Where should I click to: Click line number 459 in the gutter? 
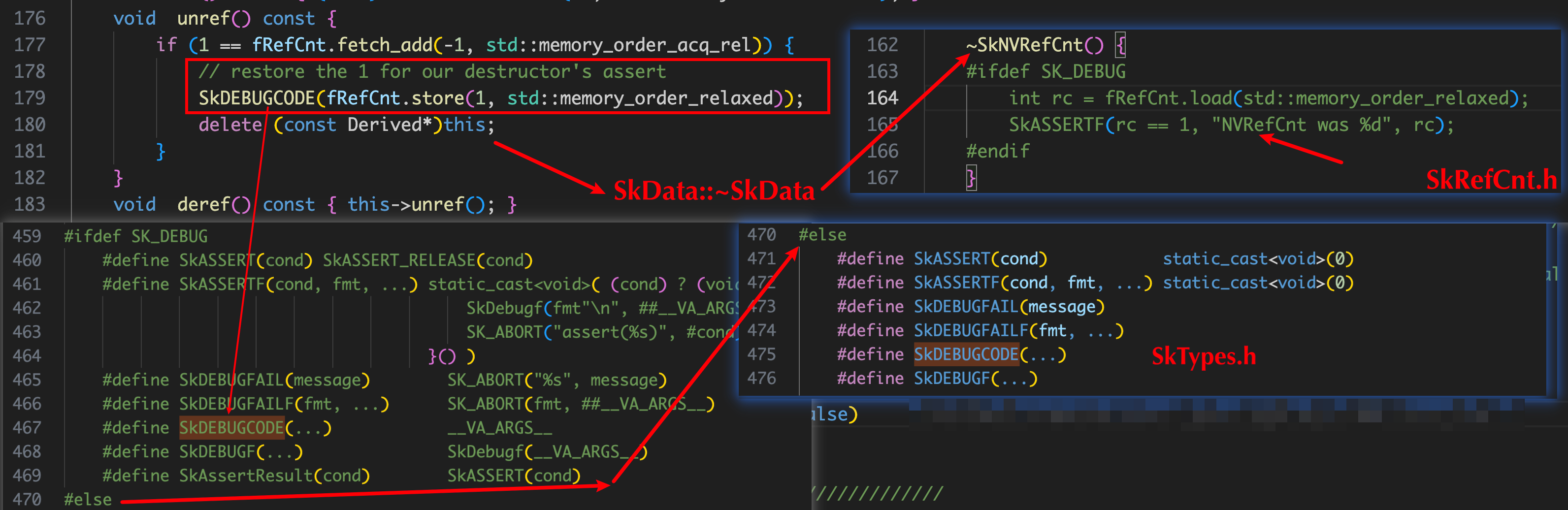pyautogui.click(x=27, y=236)
